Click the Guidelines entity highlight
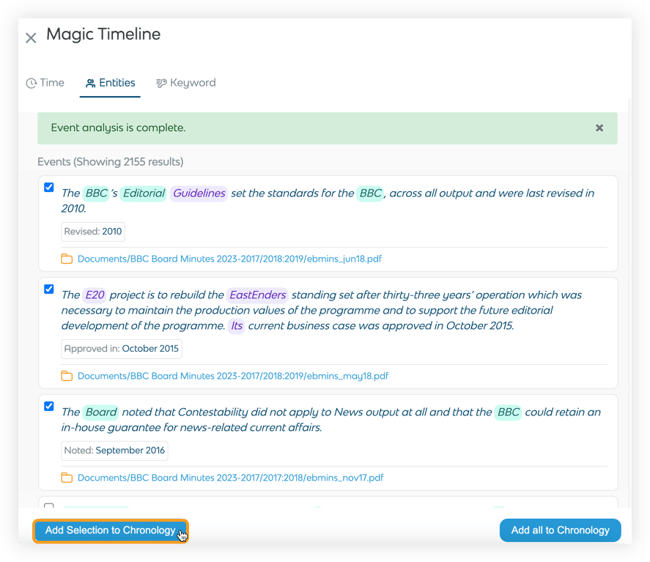Screen dimensions: 650x562 [199, 193]
